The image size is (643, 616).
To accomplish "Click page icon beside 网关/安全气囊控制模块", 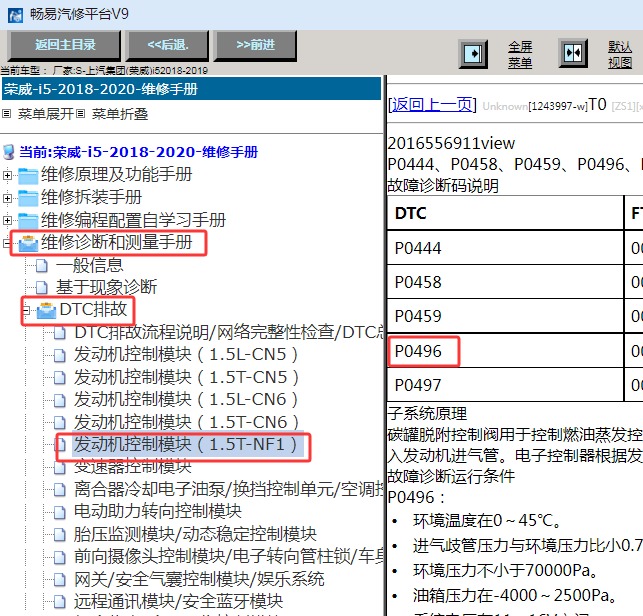I will (59, 580).
